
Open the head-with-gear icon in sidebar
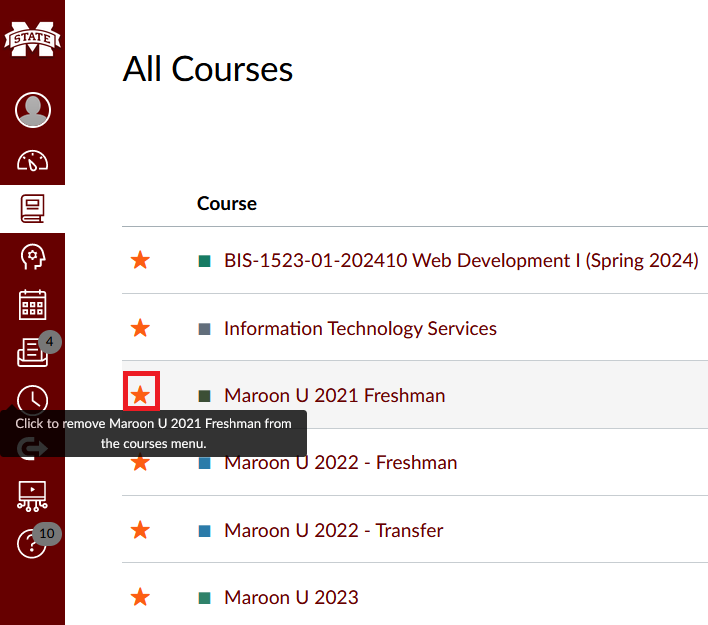(33, 257)
